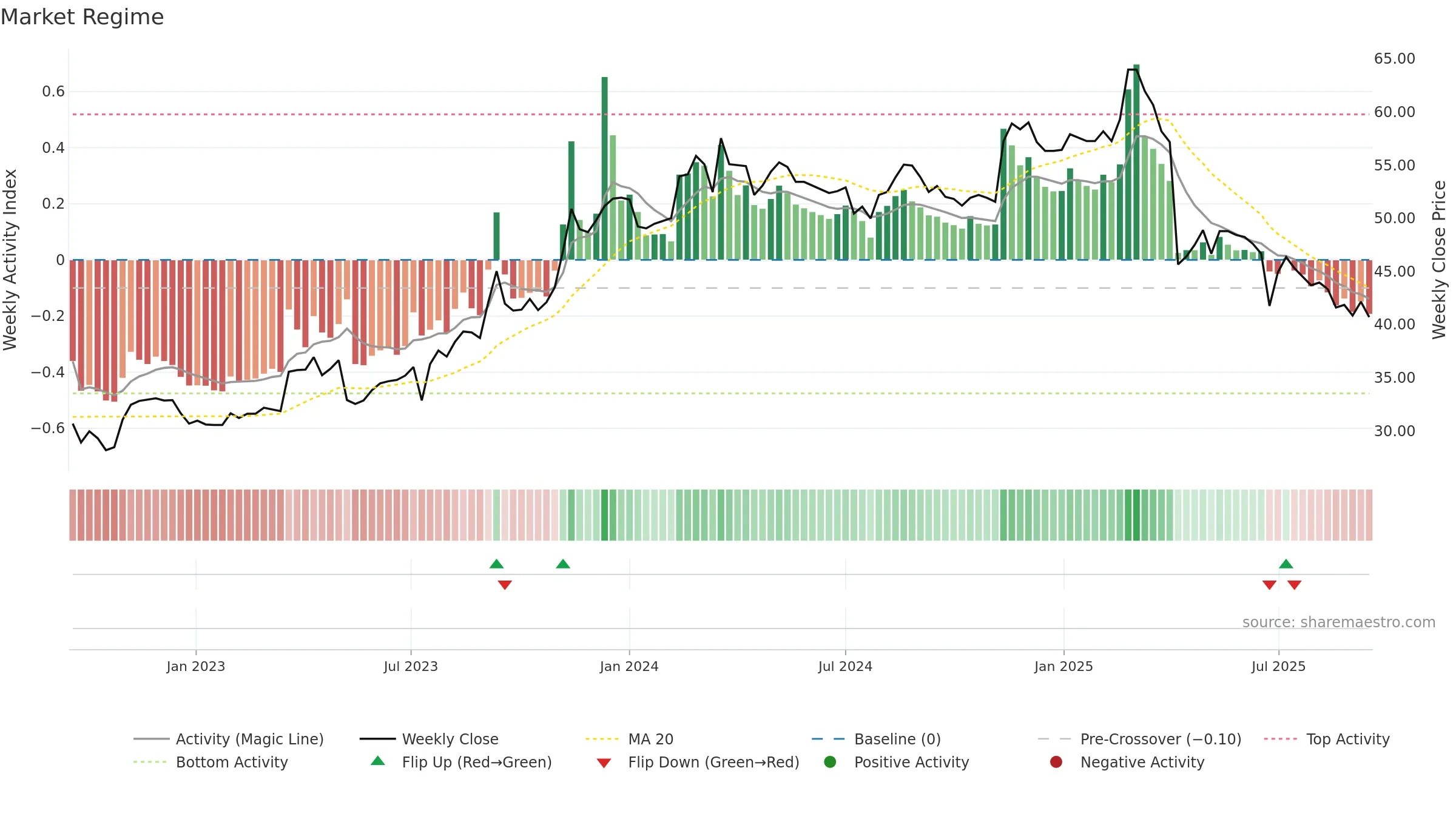Click the Market Regime chart title
This screenshot has height=819, width=1456.
click(x=83, y=17)
